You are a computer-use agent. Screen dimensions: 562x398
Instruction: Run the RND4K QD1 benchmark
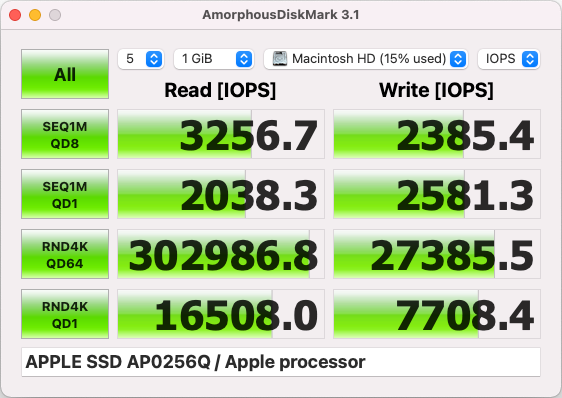(x=65, y=314)
